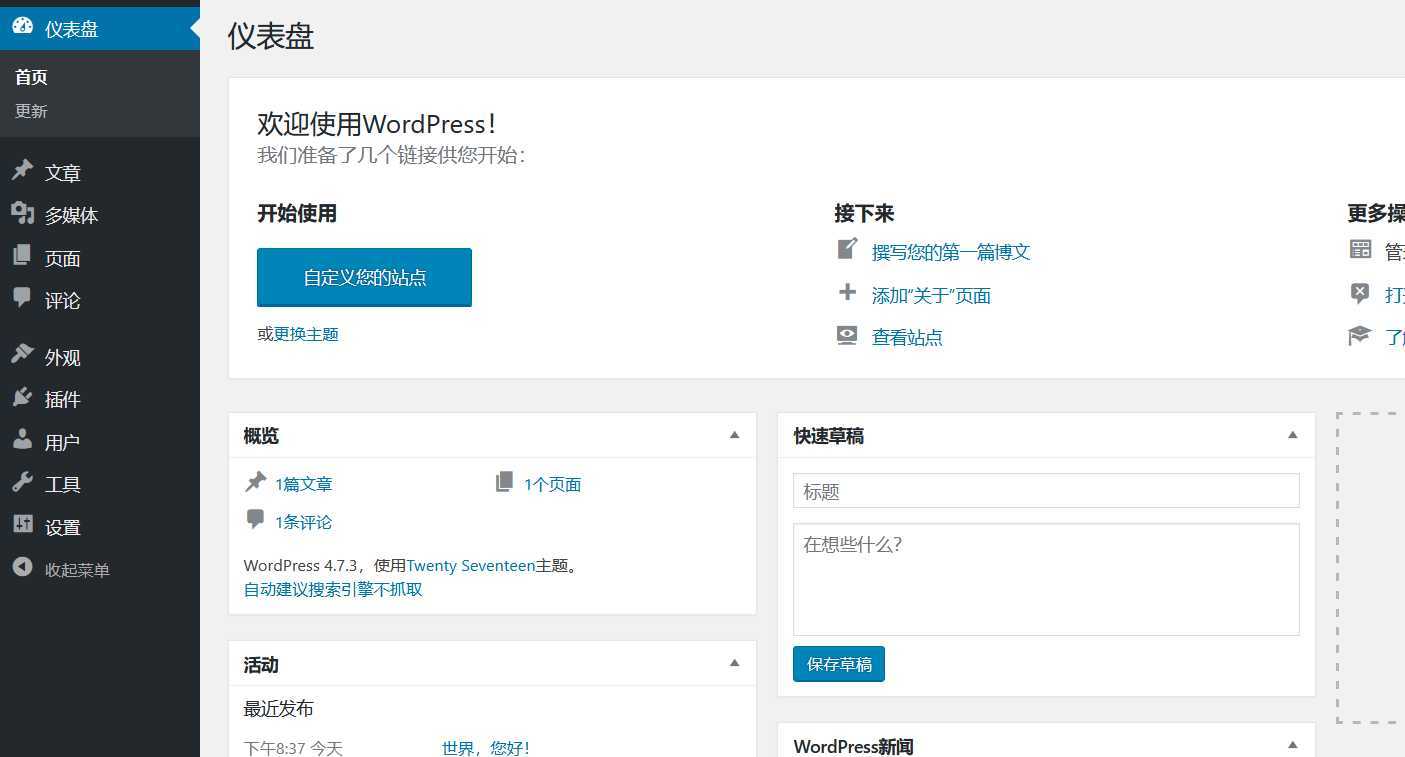
Task: Click the 快速草稿 widget title
Action: [x=829, y=436]
